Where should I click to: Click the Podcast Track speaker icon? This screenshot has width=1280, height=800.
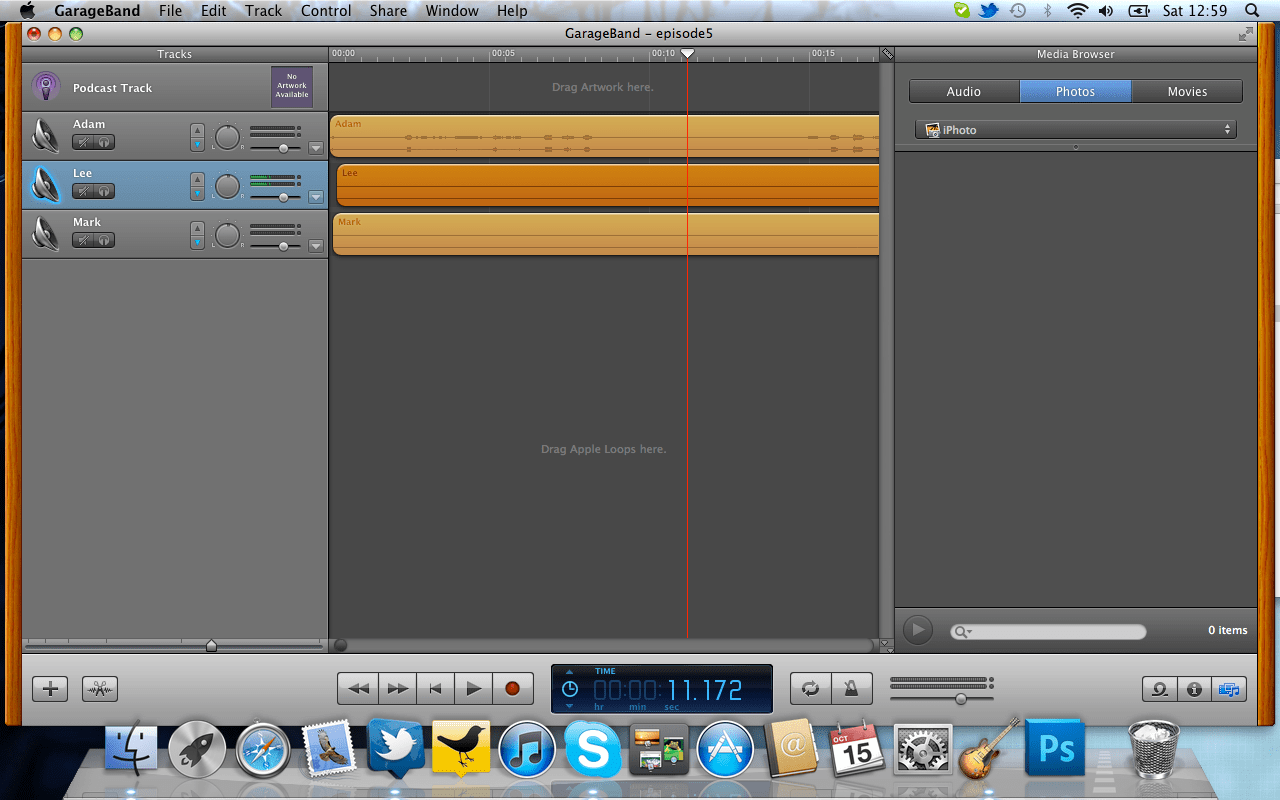[45, 86]
